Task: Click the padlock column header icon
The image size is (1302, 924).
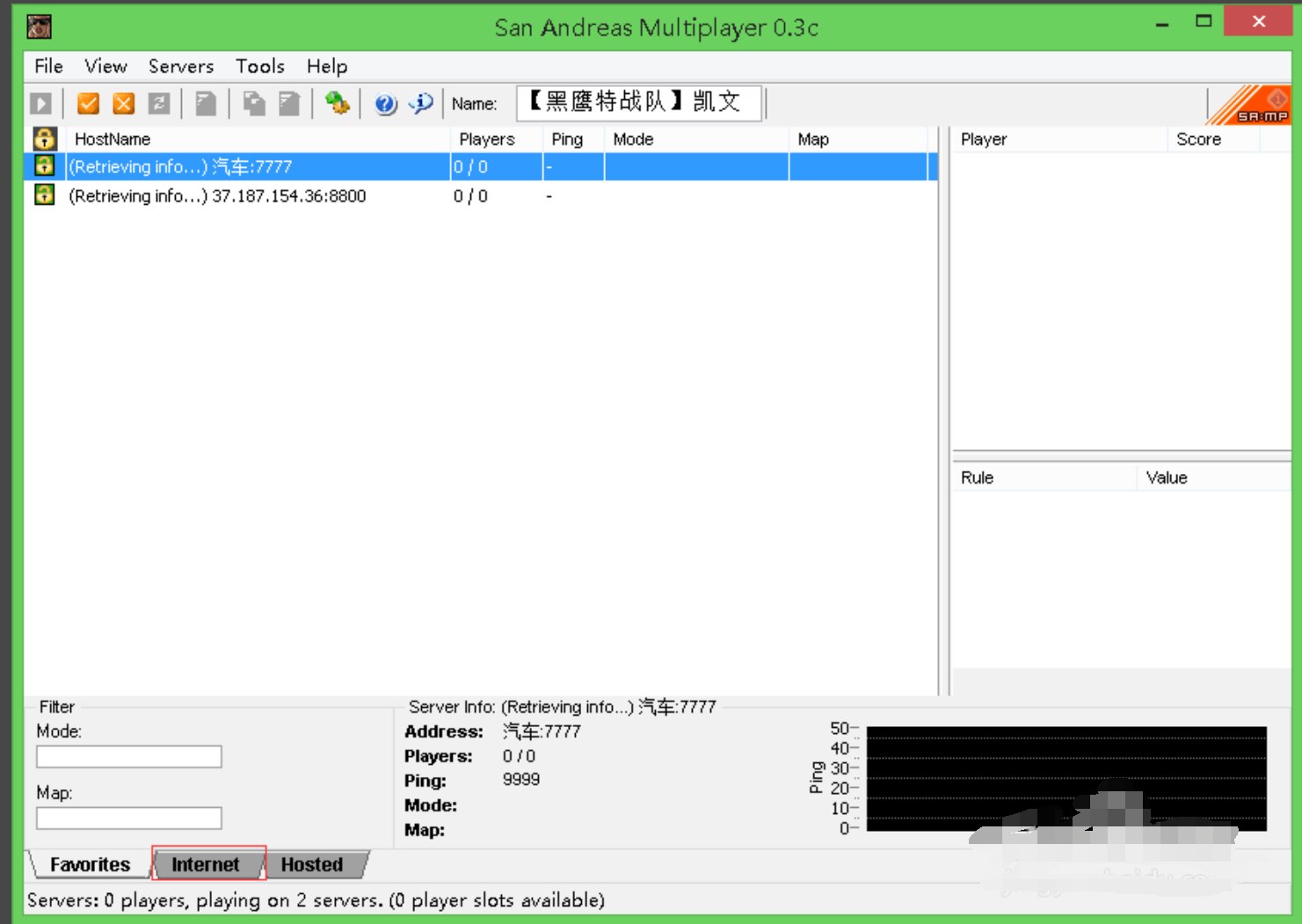Action: pyautogui.click(x=45, y=139)
